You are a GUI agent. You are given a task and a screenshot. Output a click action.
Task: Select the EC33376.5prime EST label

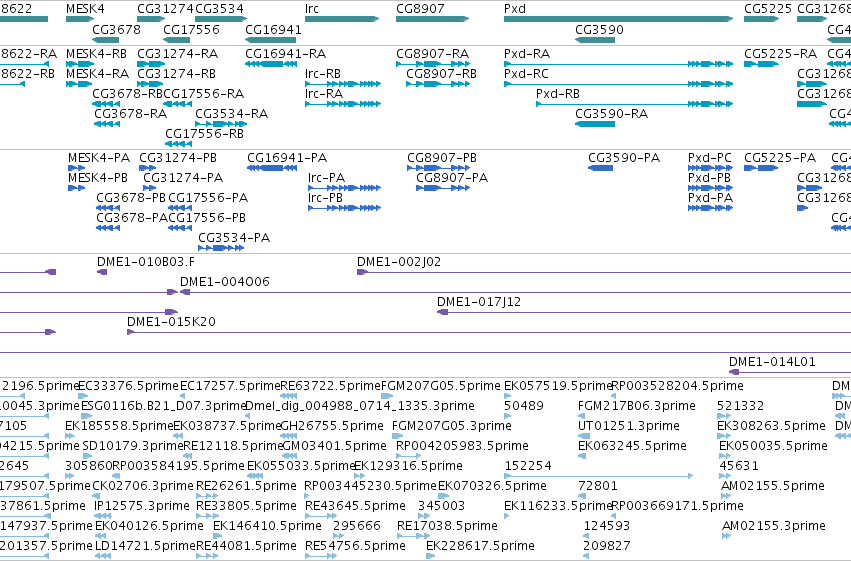[x=129, y=386]
